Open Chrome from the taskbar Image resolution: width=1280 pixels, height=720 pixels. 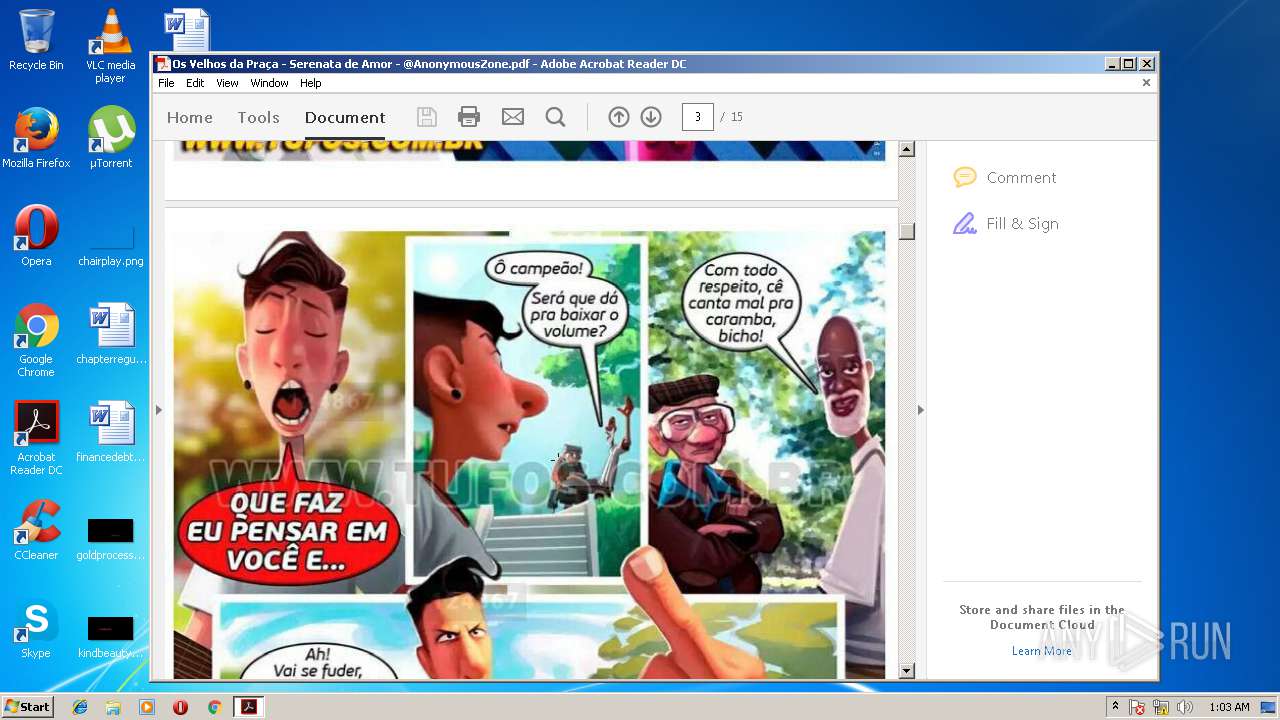coord(214,707)
